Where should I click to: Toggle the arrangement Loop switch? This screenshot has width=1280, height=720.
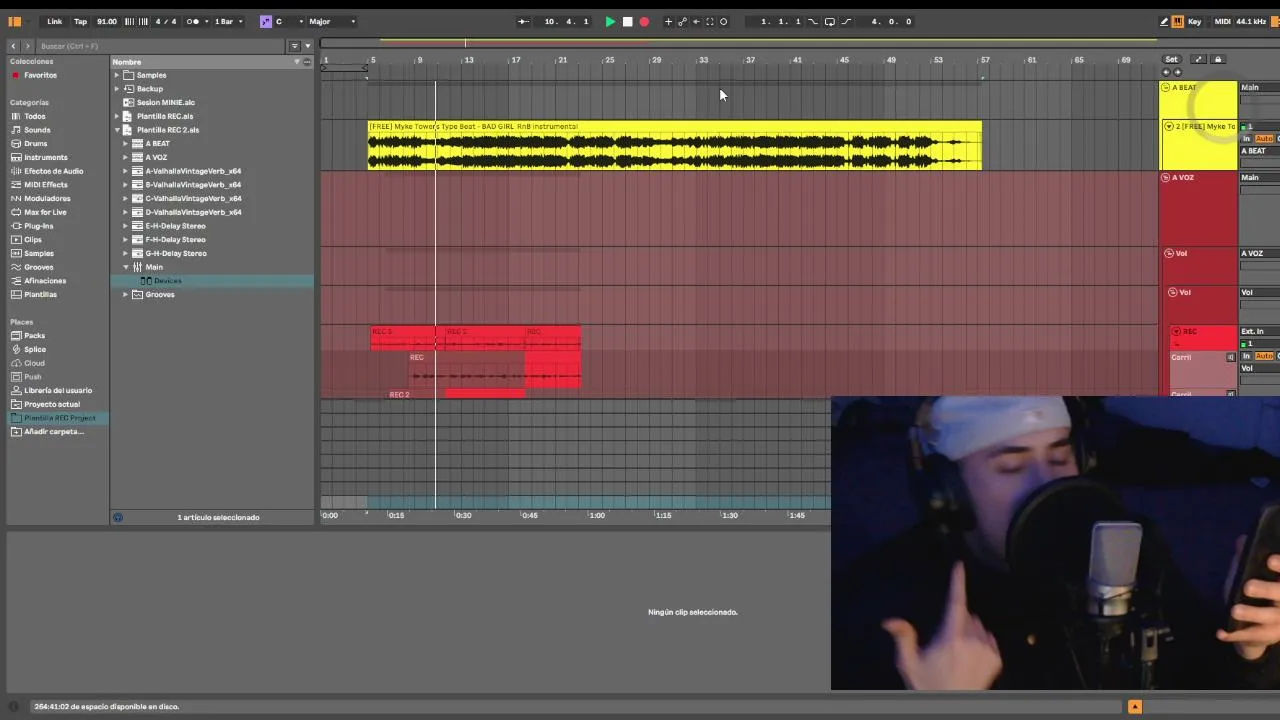tap(829, 21)
